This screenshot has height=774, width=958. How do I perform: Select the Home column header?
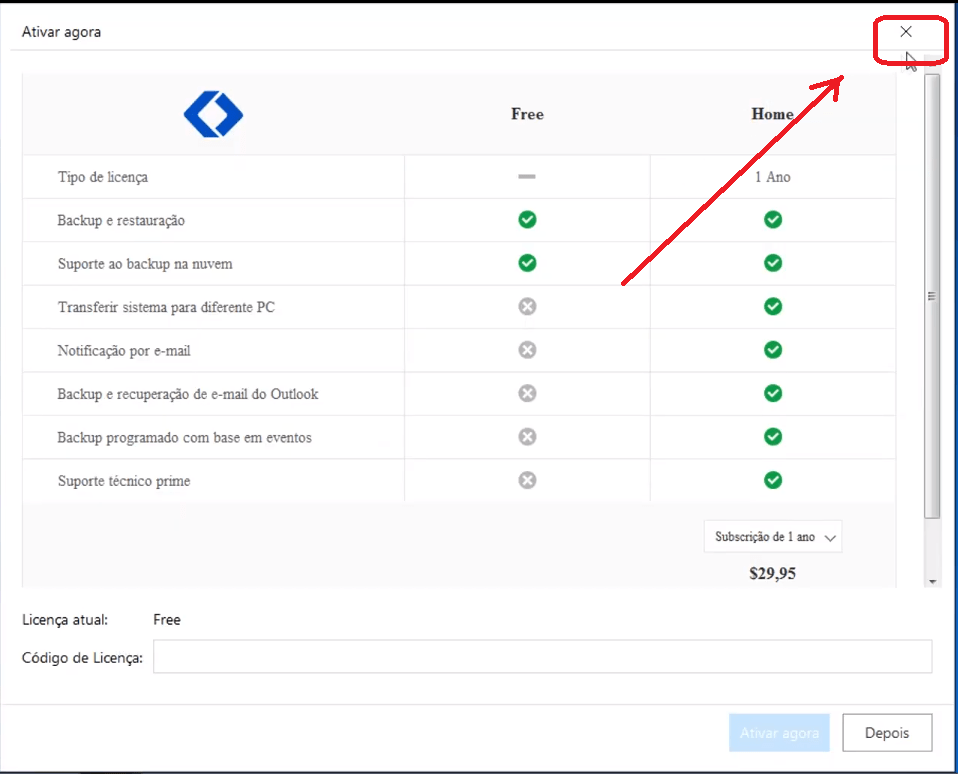[772, 114]
